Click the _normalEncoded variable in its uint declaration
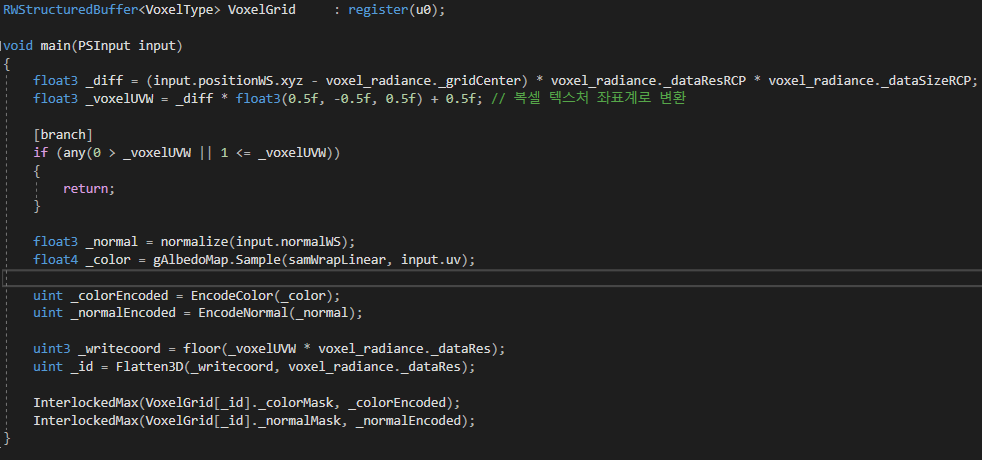This screenshot has height=460, width=982. click(x=123, y=312)
